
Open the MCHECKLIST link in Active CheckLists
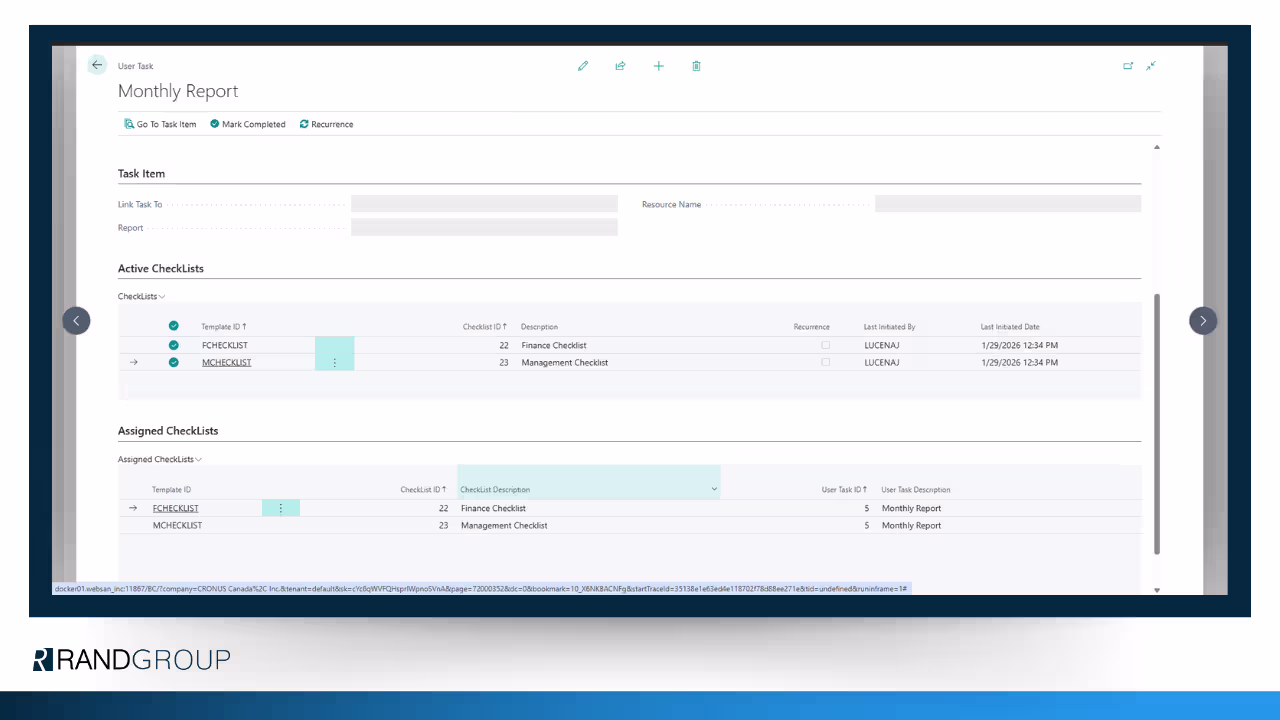(x=226, y=363)
